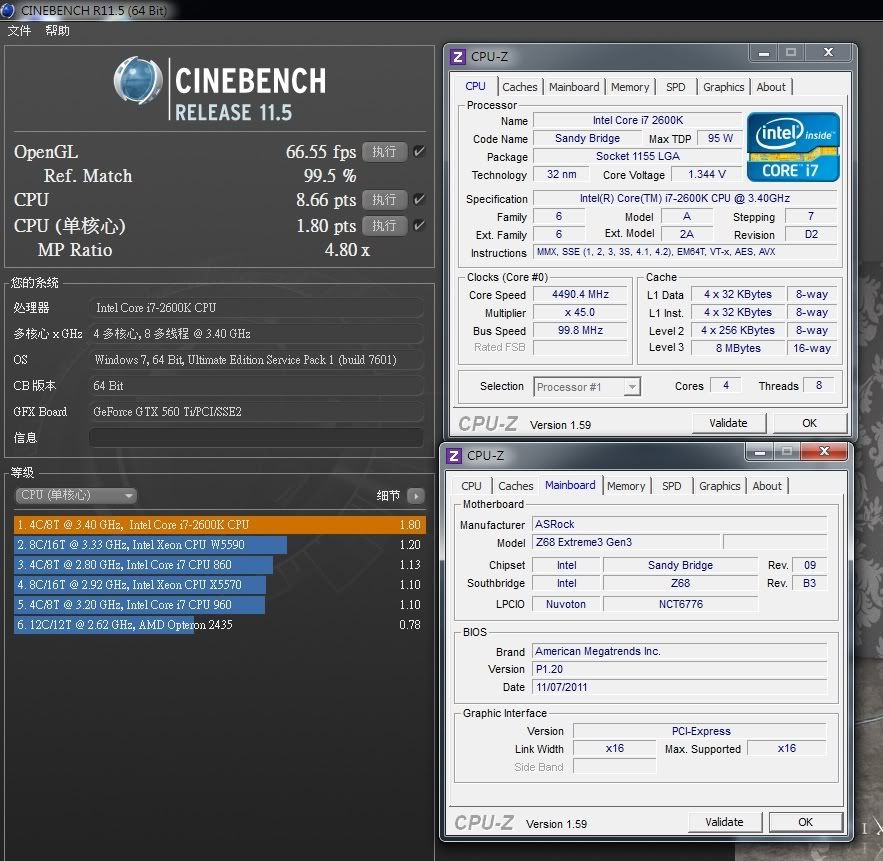883x861 pixels.
Task: Run the CPU benchmark with 执行 button
Action: [x=384, y=199]
